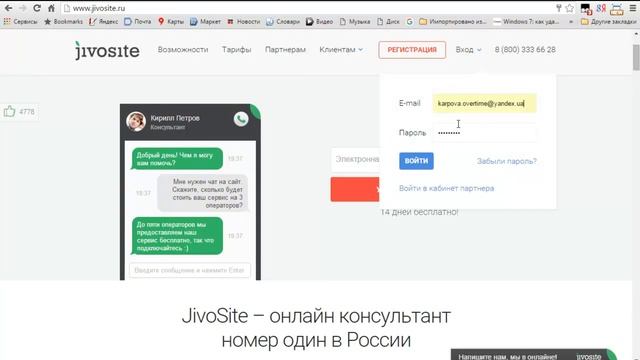Open the Другие закладки folder

[609, 21]
